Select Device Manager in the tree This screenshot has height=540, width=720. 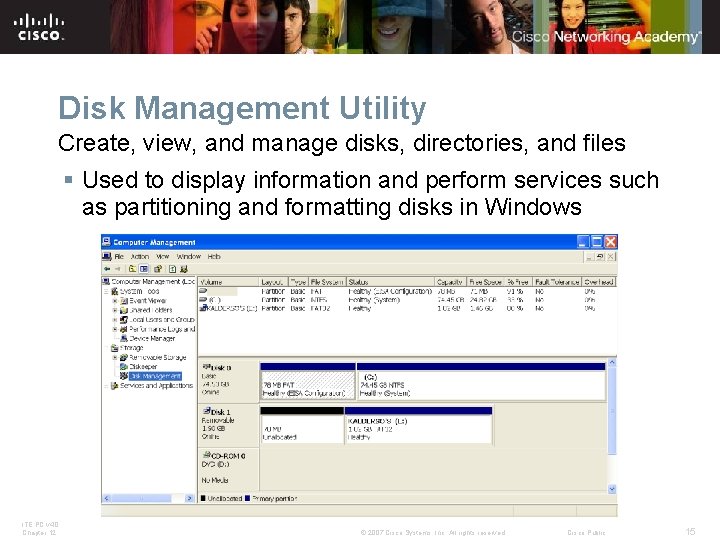point(152,338)
